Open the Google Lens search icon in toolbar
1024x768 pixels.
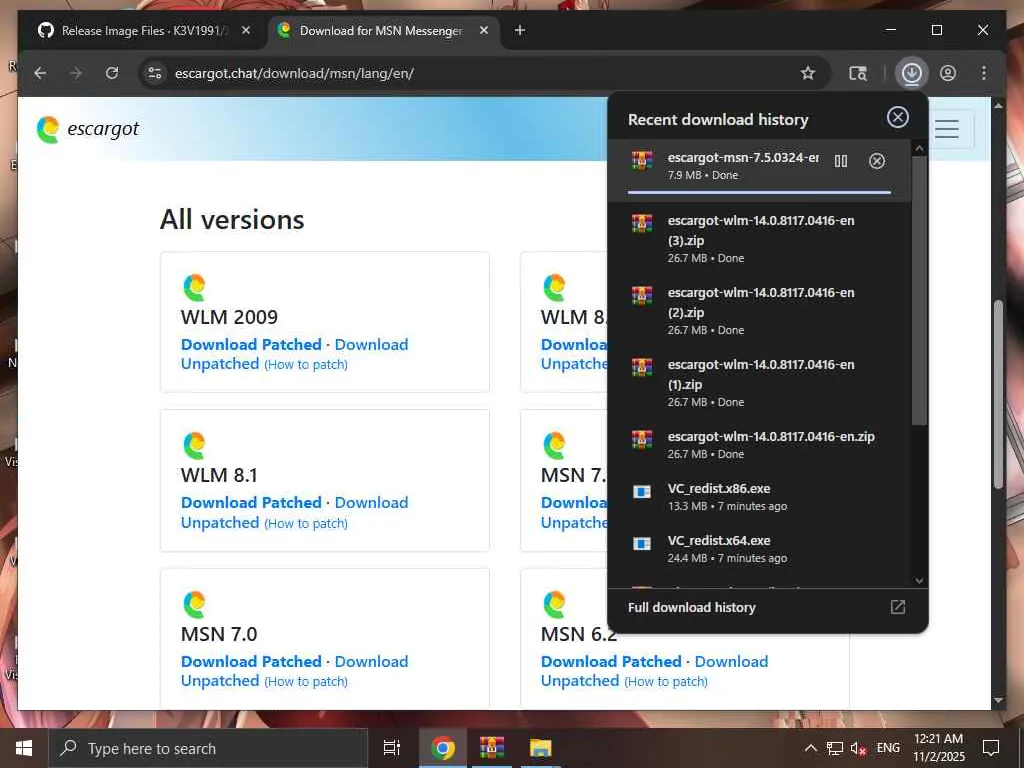[857, 73]
